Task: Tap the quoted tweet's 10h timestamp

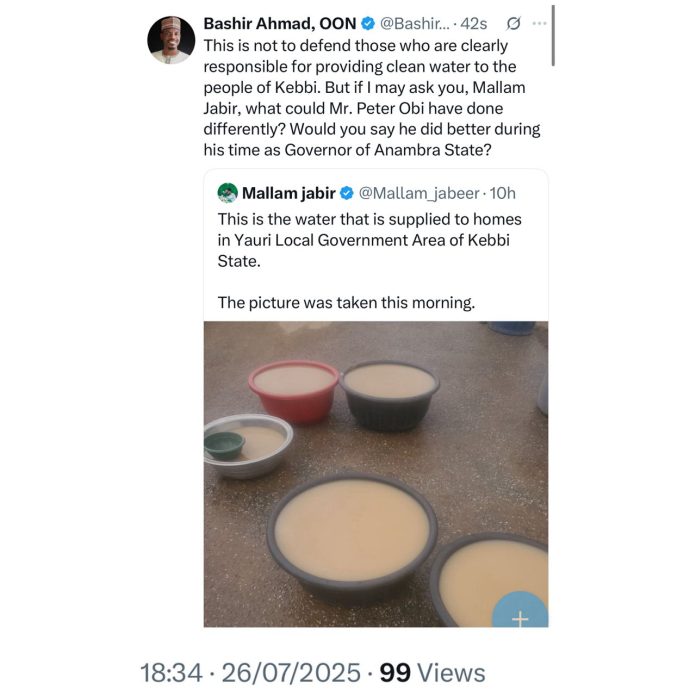Action: (x=502, y=193)
